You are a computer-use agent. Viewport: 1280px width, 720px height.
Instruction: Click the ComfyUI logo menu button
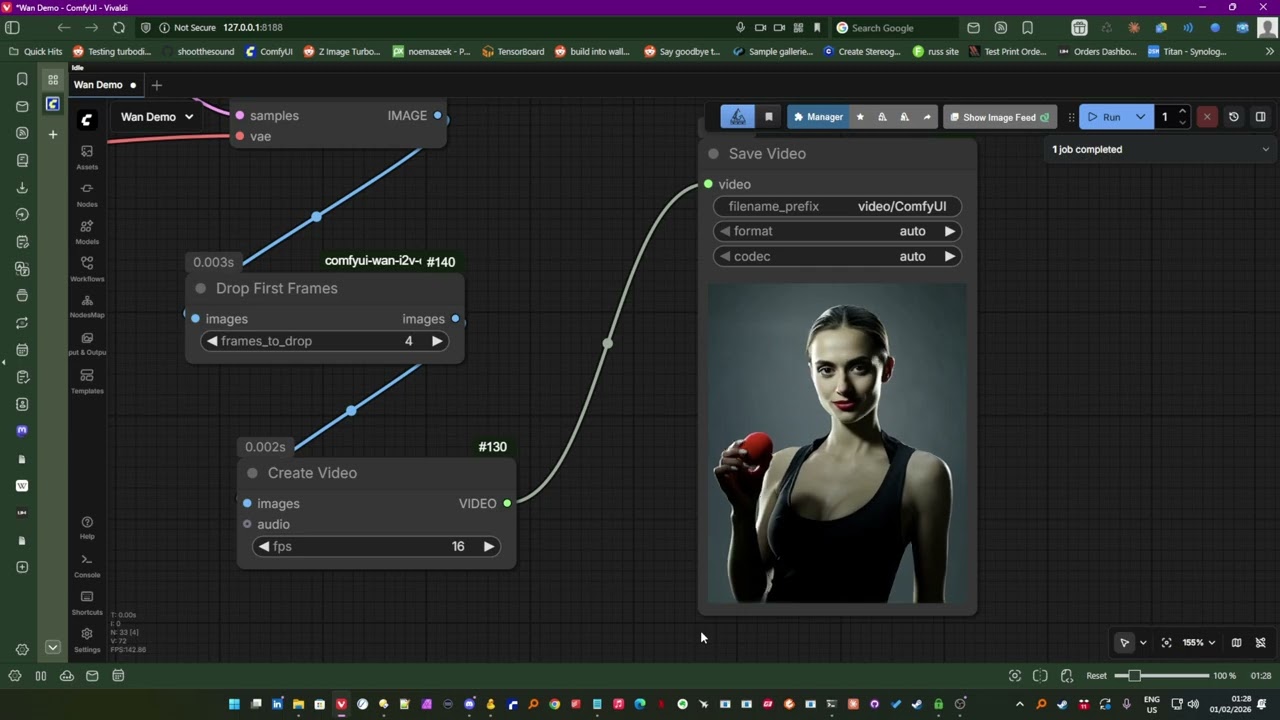coord(87,120)
